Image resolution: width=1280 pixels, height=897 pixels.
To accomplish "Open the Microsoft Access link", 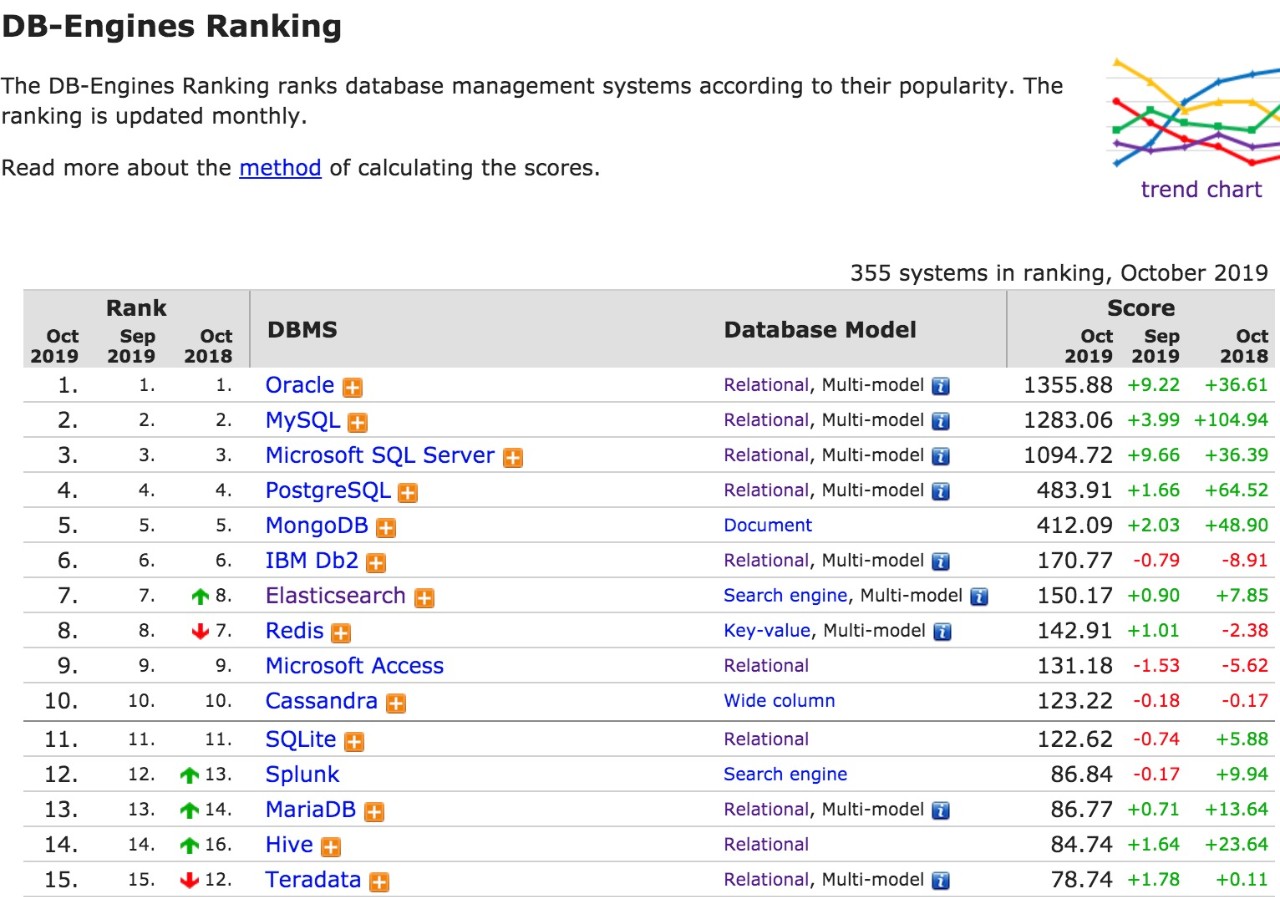I will coord(355,666).
